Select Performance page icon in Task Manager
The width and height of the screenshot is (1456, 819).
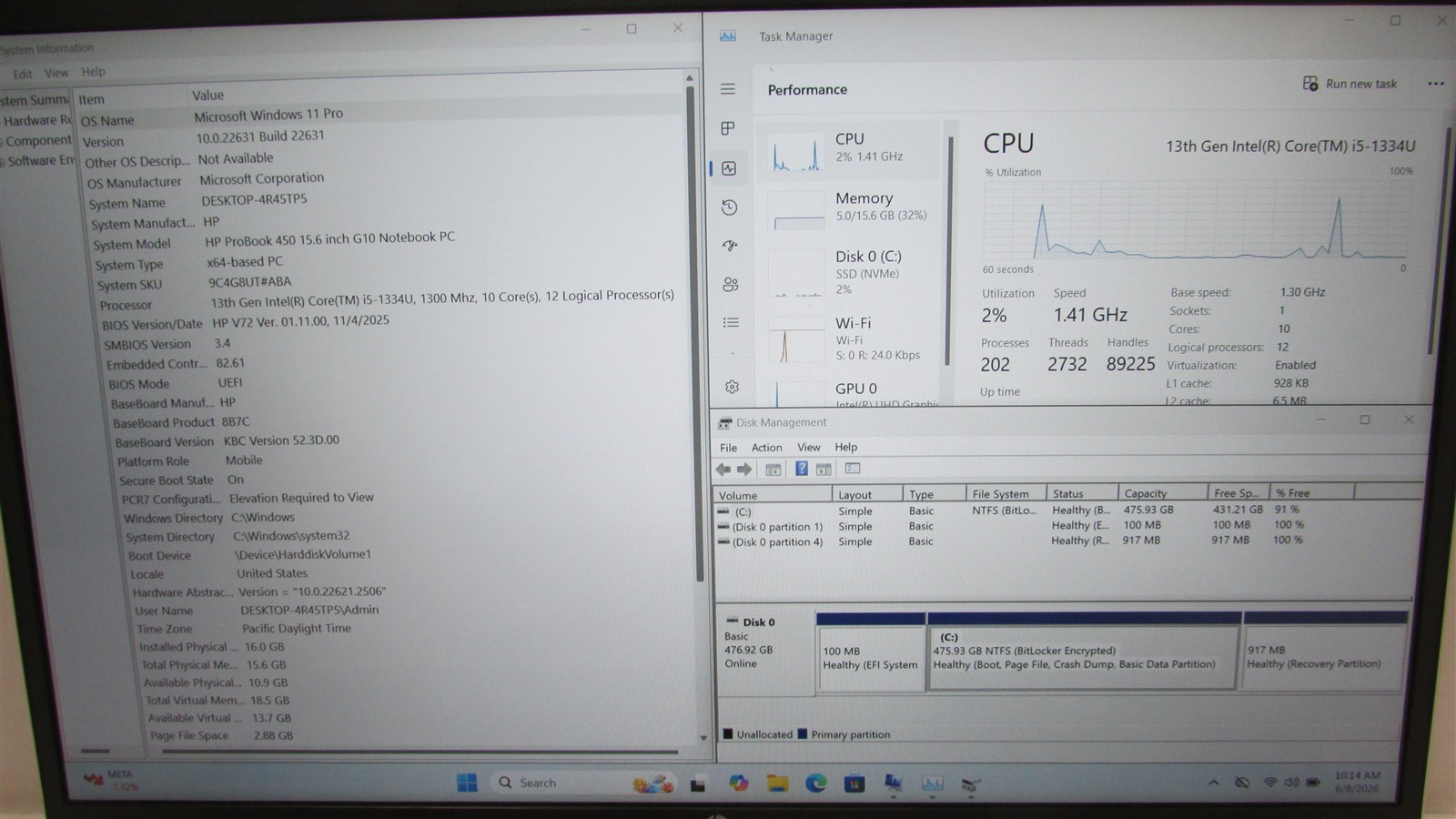729,168
